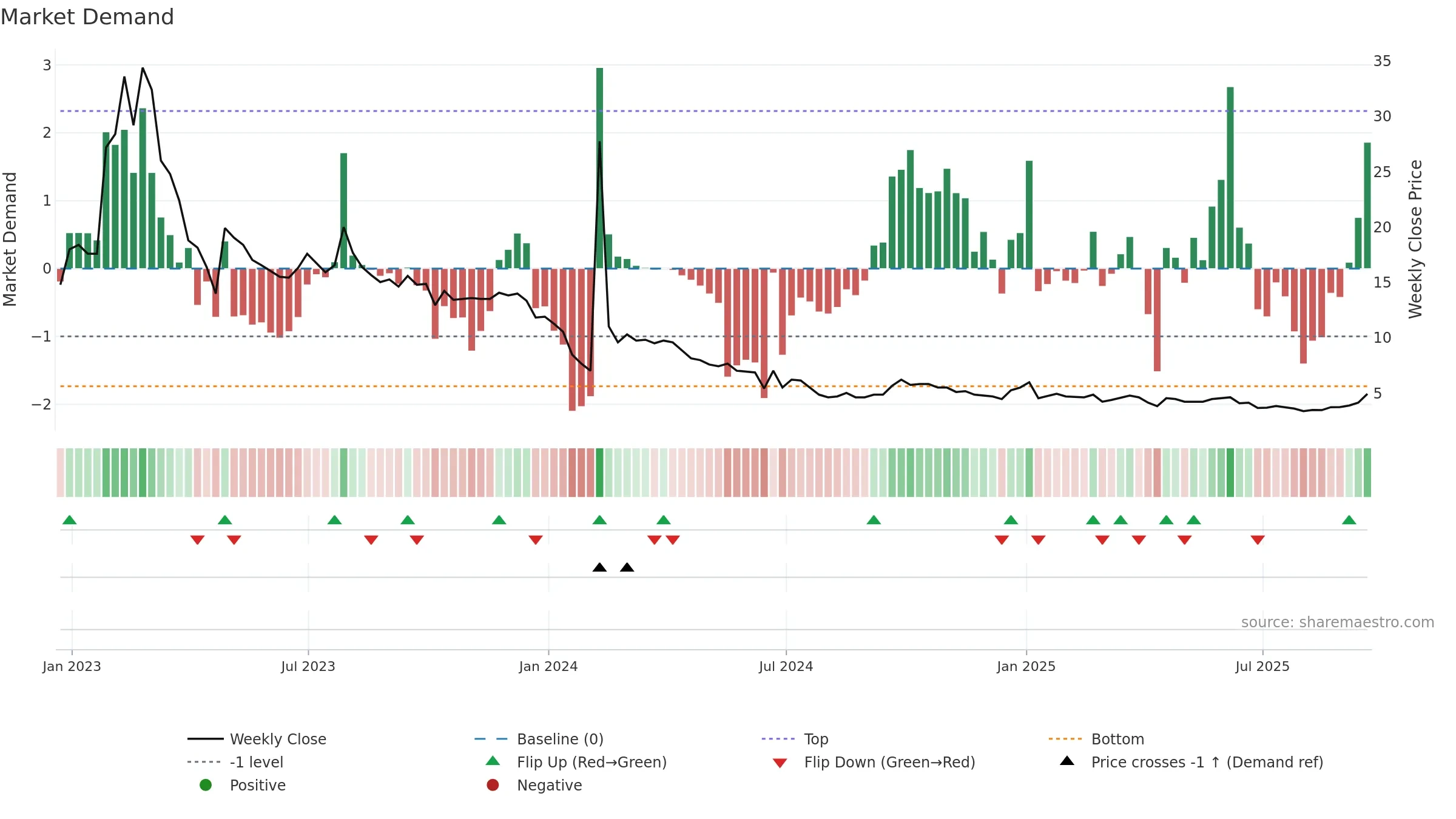Click the vertical Market Demand axis label
The height and width of the screenshot is (819, 1456).
[10, 239]
